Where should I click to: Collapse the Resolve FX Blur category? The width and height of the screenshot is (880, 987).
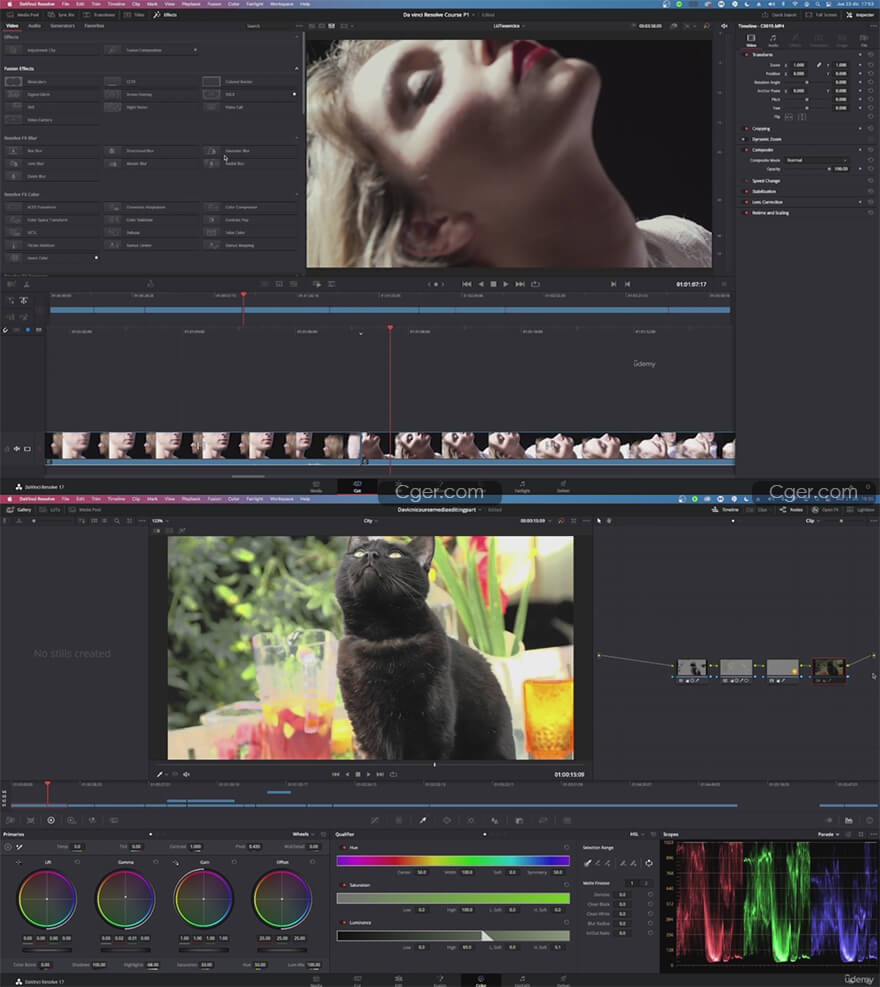click(x=296, y=138)
